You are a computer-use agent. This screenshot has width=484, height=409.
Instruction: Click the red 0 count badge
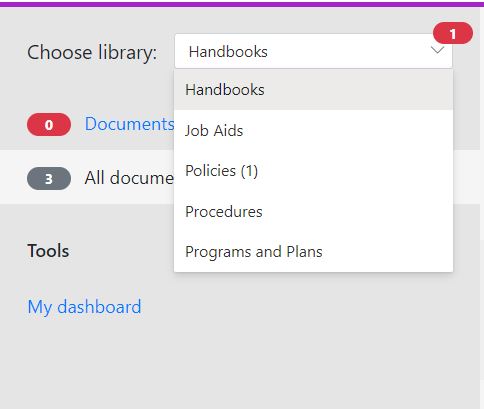tap(49, 125)
